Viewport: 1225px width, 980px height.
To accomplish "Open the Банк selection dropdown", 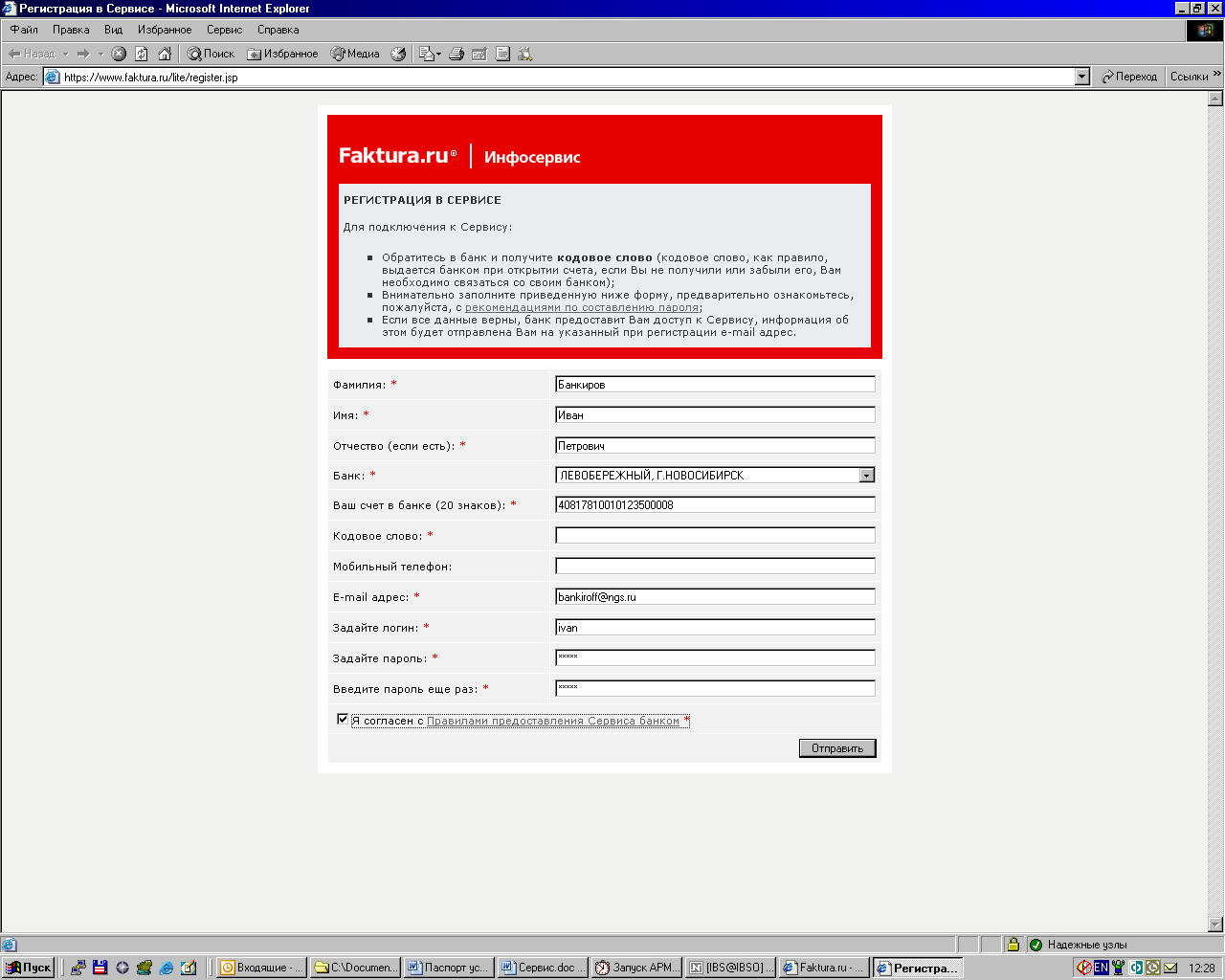I will 866,475.
